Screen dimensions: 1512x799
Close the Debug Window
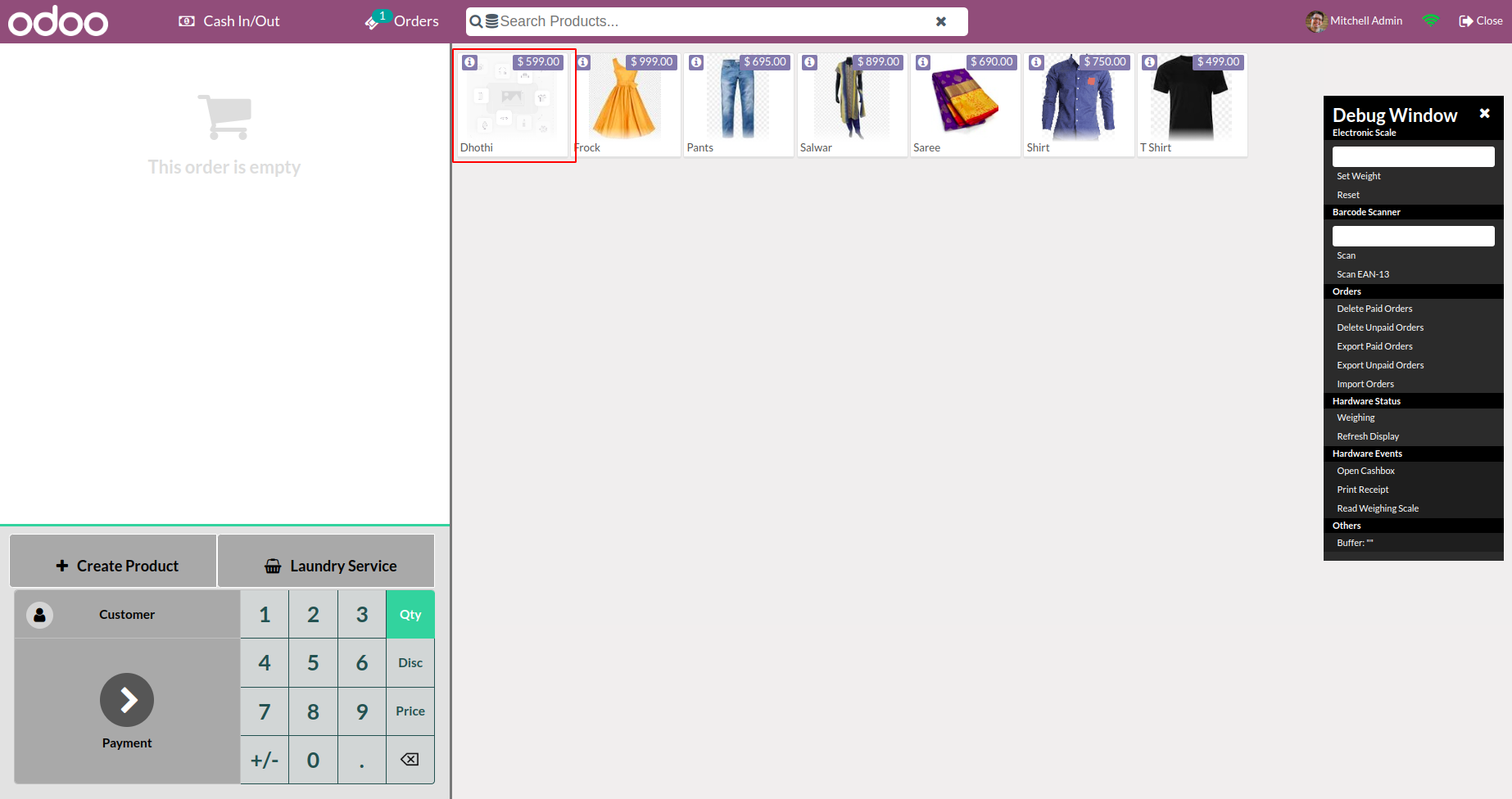(1484, 113)
